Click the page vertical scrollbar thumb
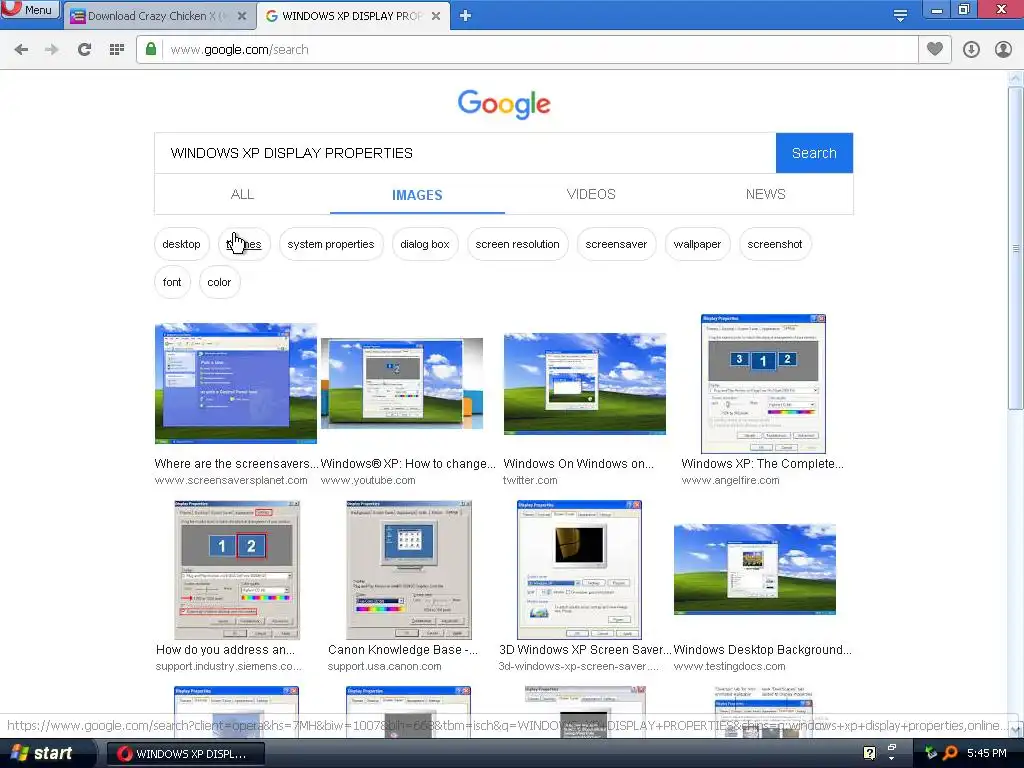 click(x=1015, y=248)
